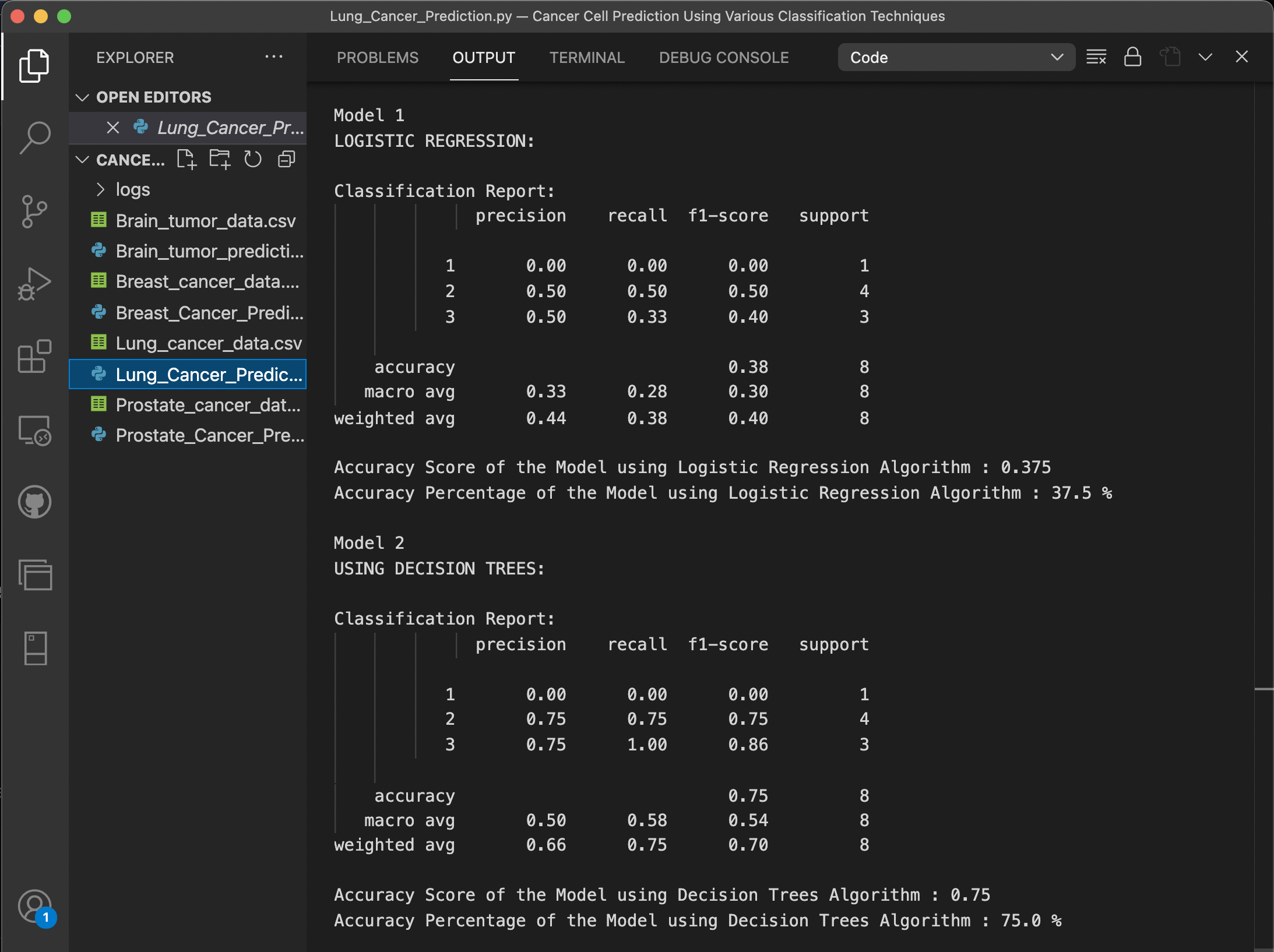Image resolution: width=1274 pixels, height=952 pixels.
Task: Toggle Auto Scrolling with the chevron toggle
Action: [1204, 57]
